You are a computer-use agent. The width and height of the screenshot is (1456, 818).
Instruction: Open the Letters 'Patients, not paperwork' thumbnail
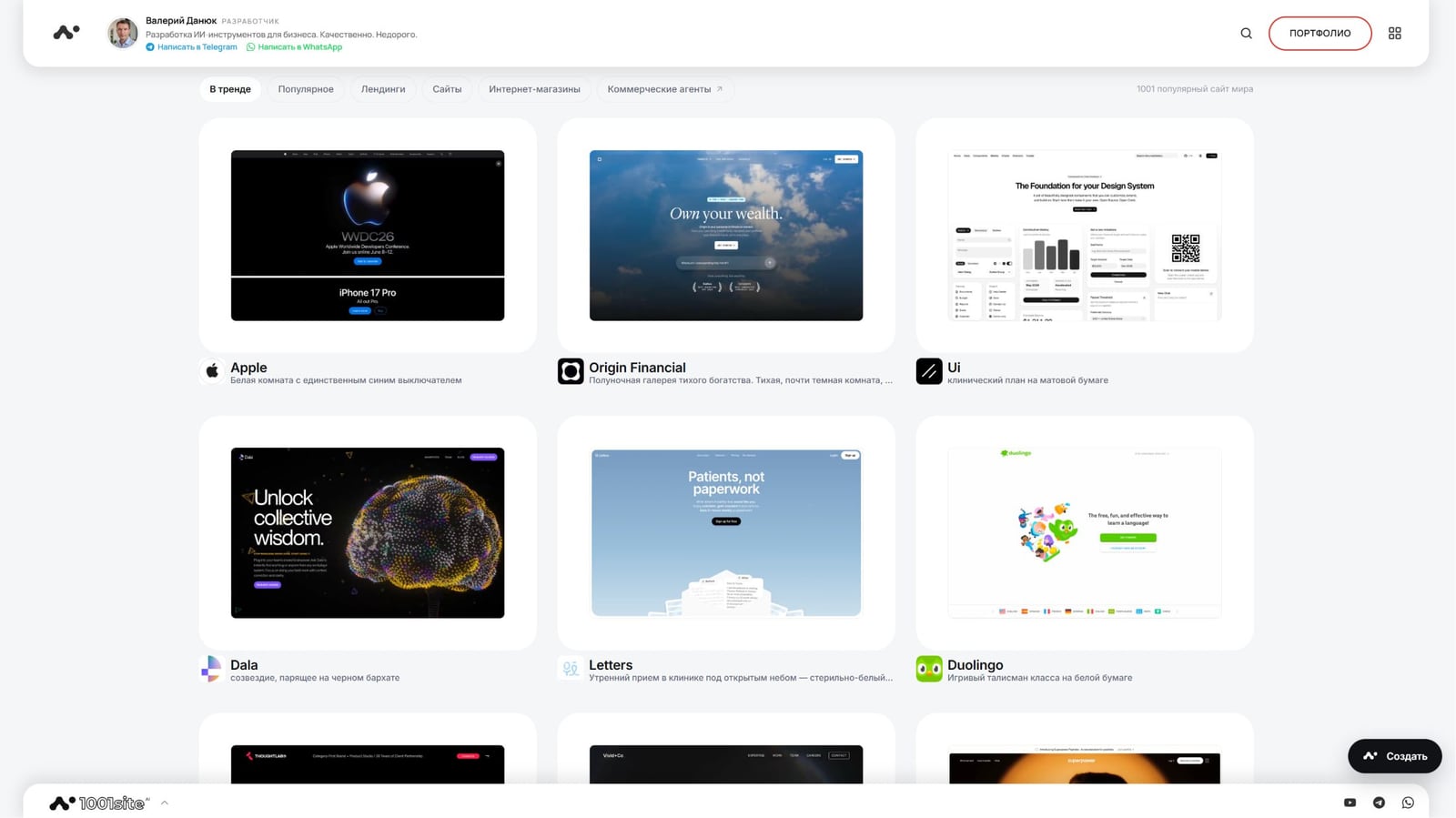coord(726,533)
